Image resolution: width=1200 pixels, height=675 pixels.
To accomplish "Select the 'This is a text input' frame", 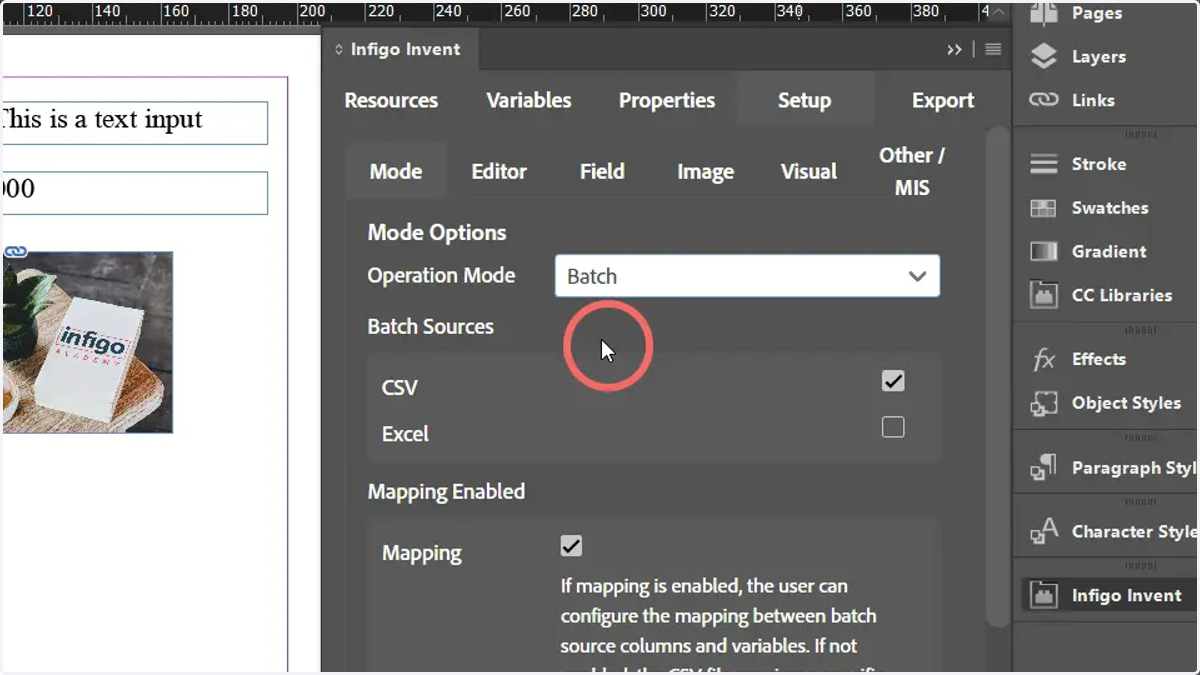I will 135,123.
